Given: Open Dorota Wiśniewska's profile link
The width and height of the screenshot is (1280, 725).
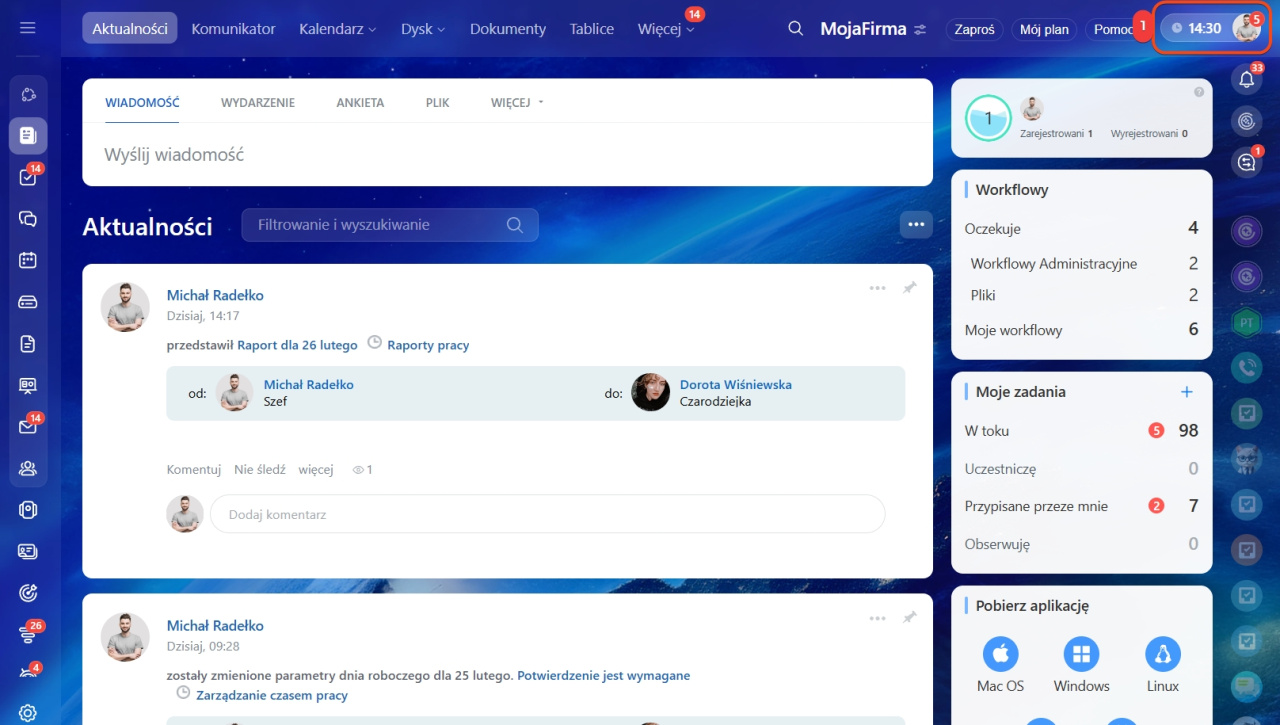Looking at the screenshot, I should [736, 384].
